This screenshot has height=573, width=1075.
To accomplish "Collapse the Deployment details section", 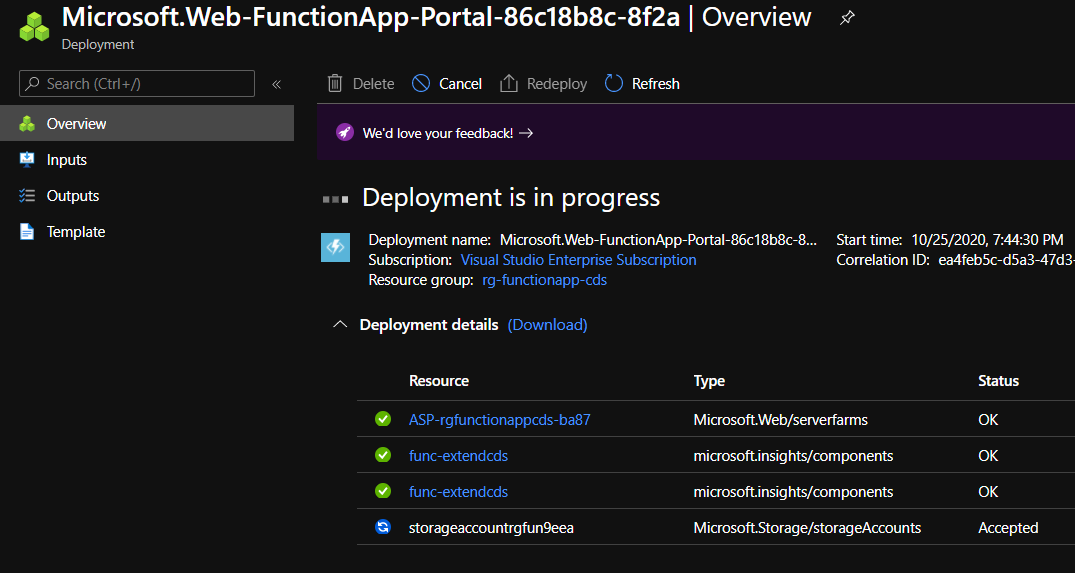I will point(340,325).
